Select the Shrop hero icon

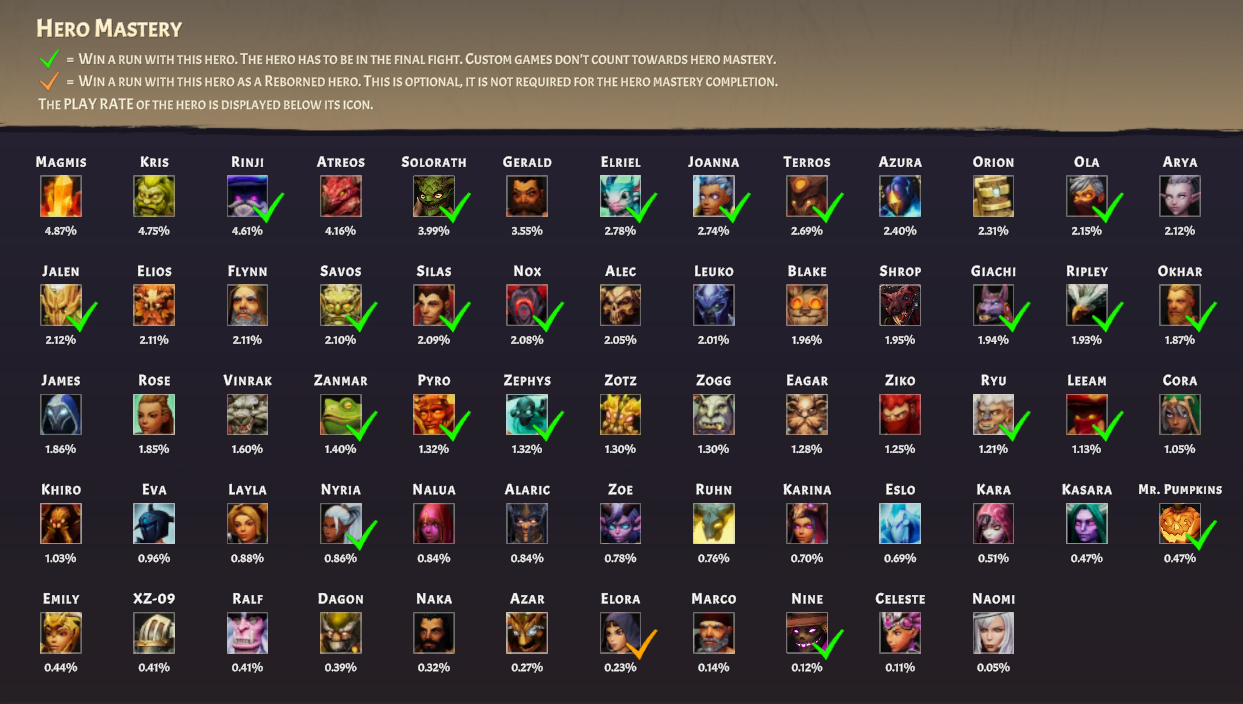[x=900, y=305]
